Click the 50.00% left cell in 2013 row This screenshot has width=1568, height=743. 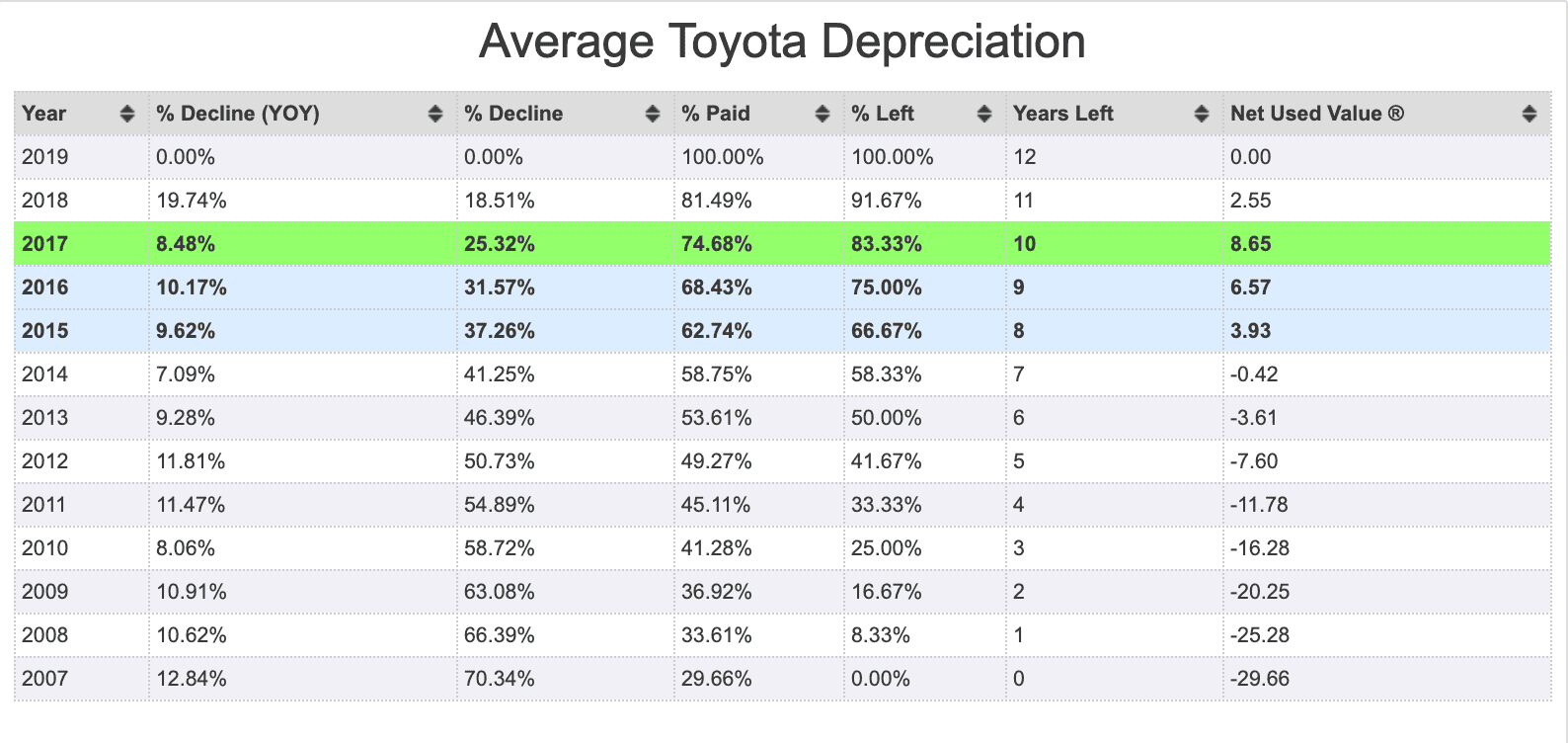[925, 418]
